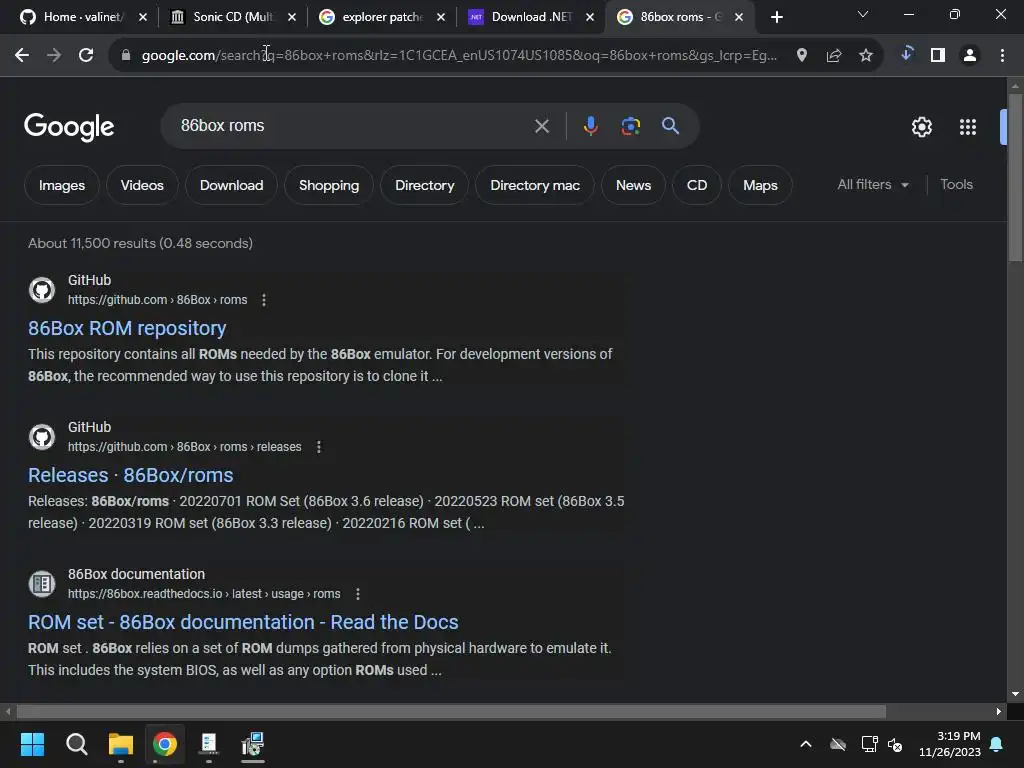Click the vertical scrollbar thumb

1015,178
